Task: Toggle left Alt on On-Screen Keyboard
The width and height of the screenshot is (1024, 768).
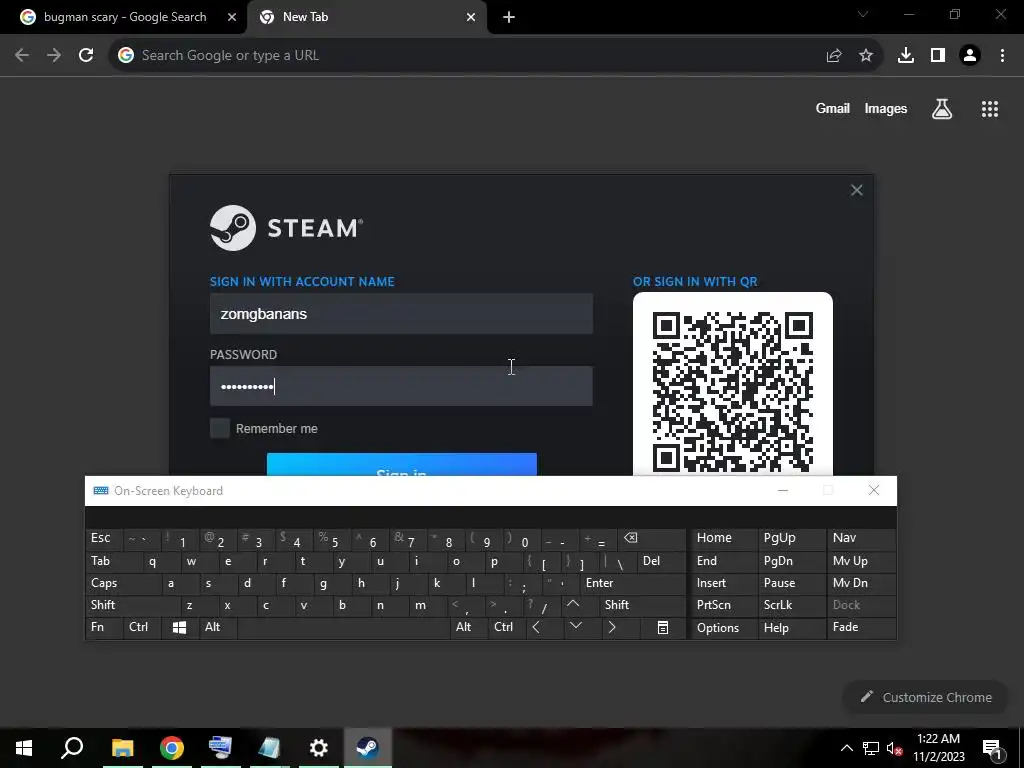Action: point(217,627)
